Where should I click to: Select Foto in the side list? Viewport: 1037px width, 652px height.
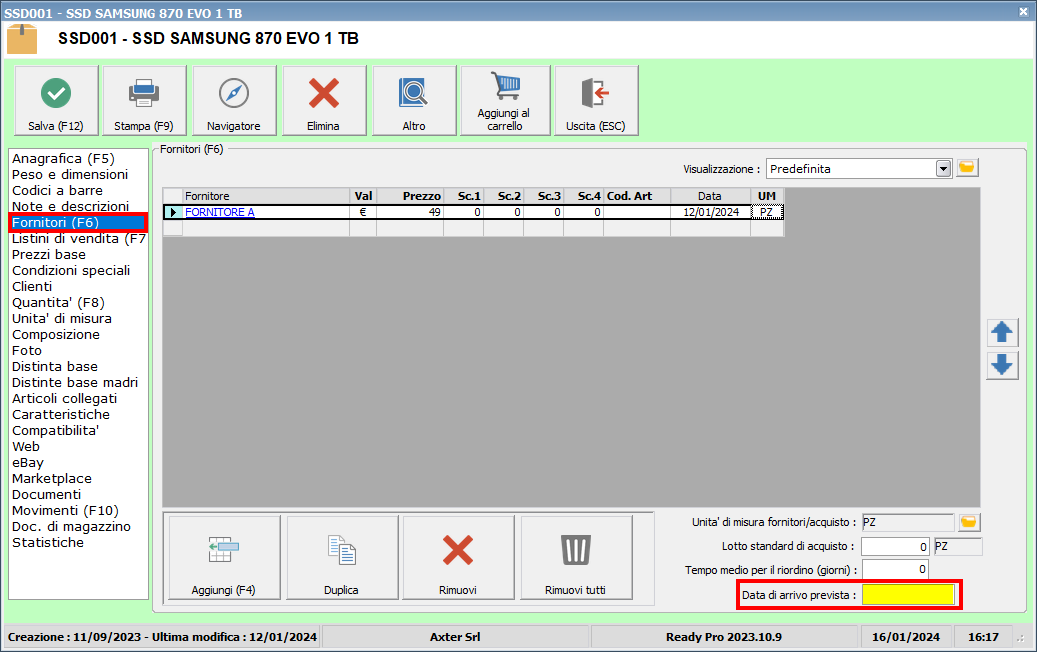27,350
